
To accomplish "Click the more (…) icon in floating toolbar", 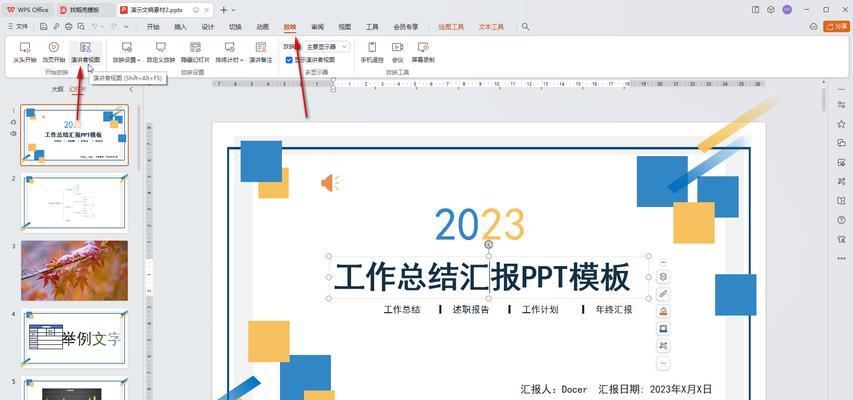I will [663, 363].
